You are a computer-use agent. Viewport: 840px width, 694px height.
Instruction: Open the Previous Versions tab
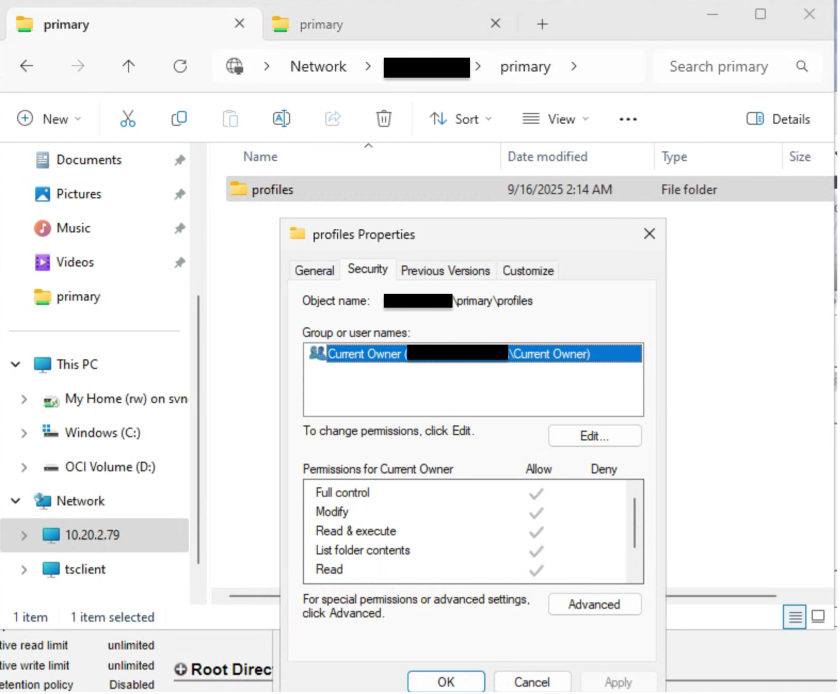tap(445, 270)
